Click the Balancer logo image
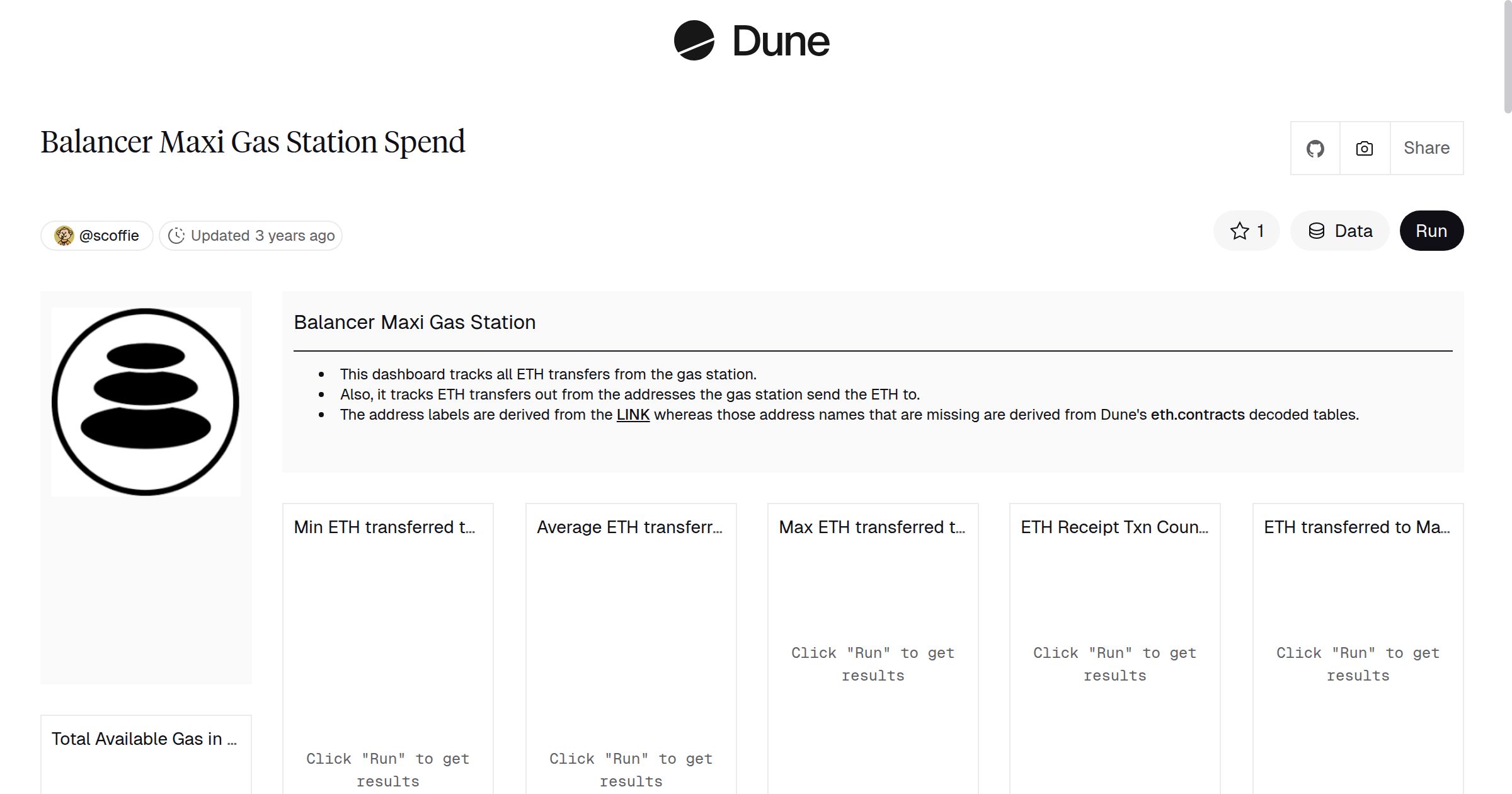The height and width of the screenshot is (794, 1512). pyautogui.click(x=146, y=401)
